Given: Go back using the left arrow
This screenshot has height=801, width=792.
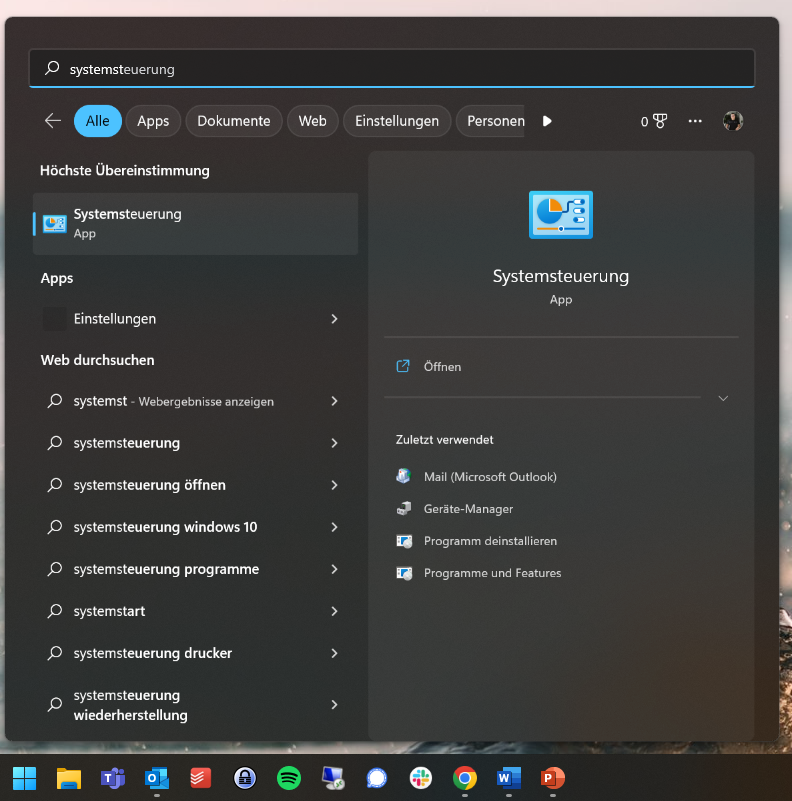Looking at the screenshot, I should tap(53, 121).
